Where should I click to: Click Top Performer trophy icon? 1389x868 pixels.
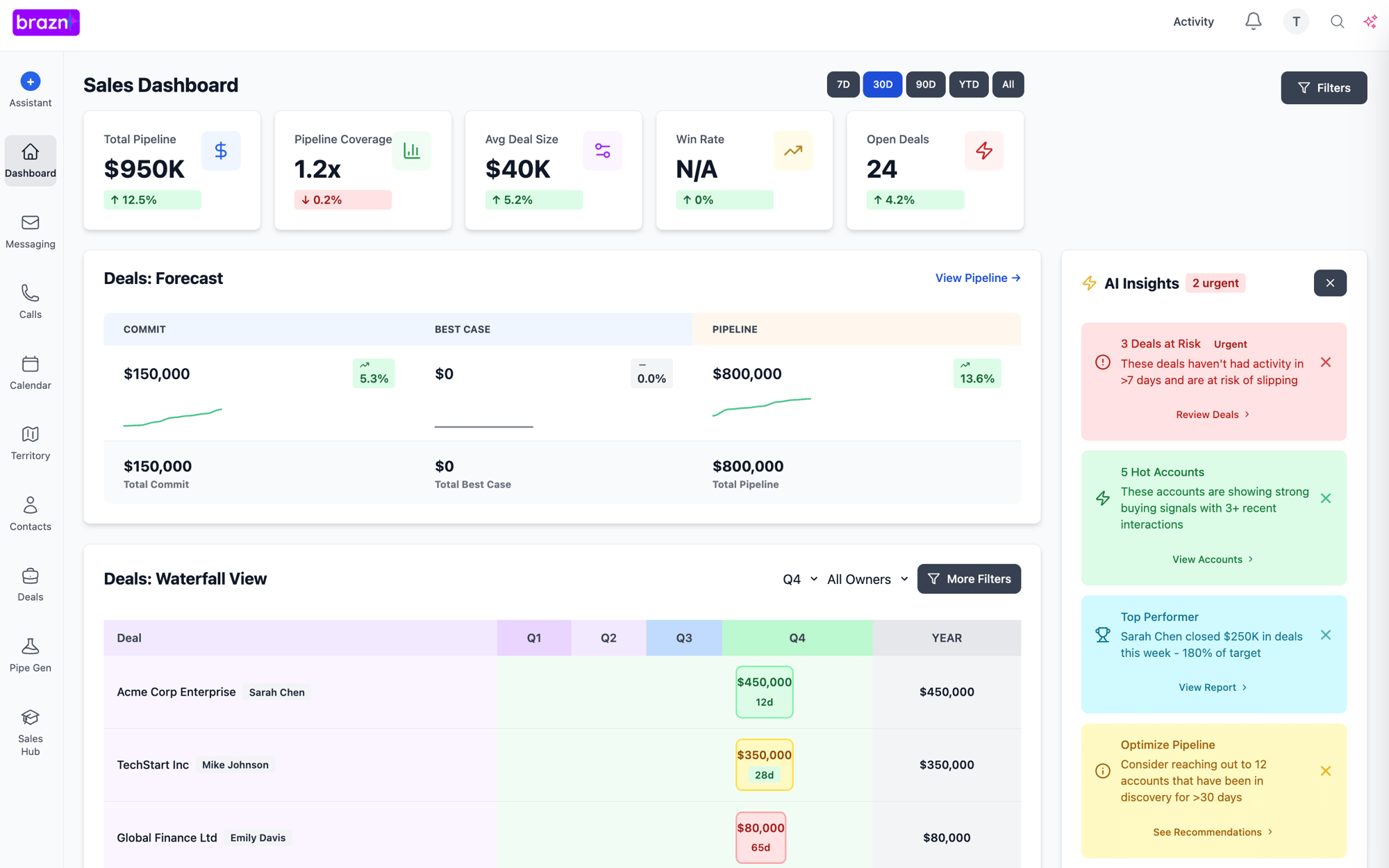click(1103, 635)
